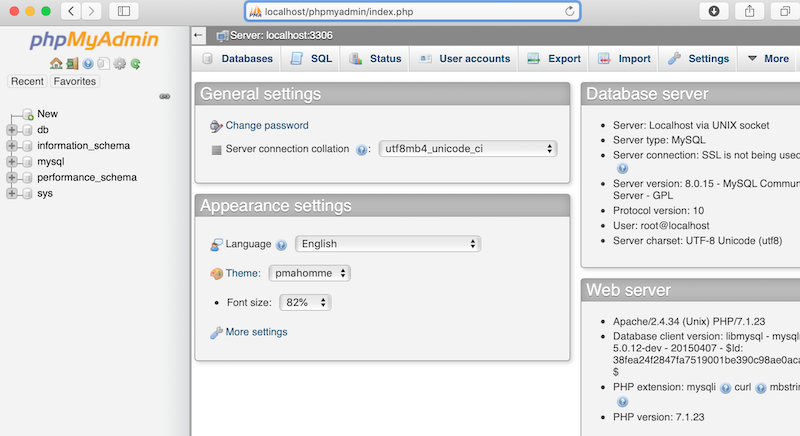Expand the performance_schema tree node

[12, 177]
